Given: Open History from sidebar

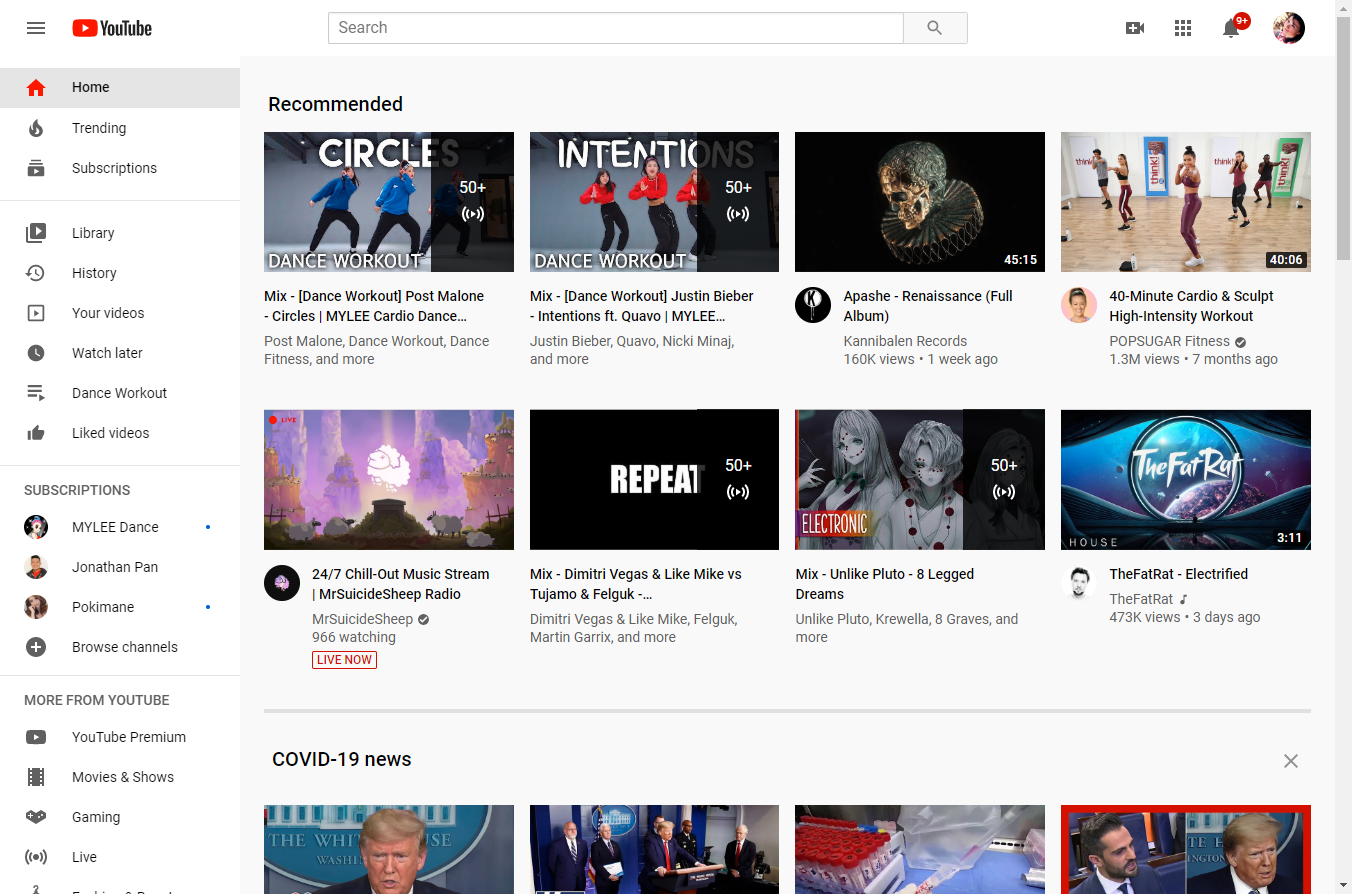Looking at the screenshot, I should [94, 273].
